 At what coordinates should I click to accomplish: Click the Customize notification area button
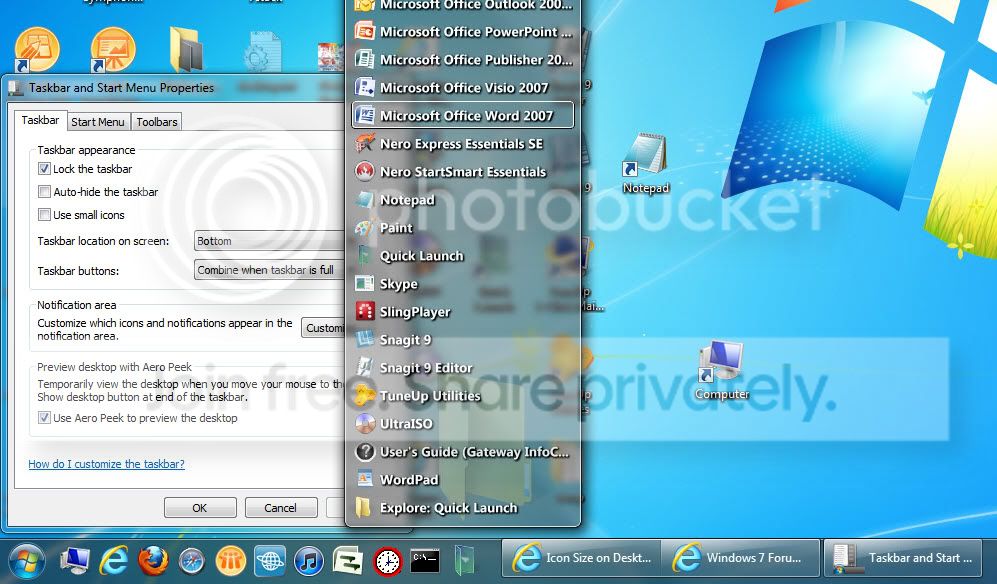(x=323, y=328)
